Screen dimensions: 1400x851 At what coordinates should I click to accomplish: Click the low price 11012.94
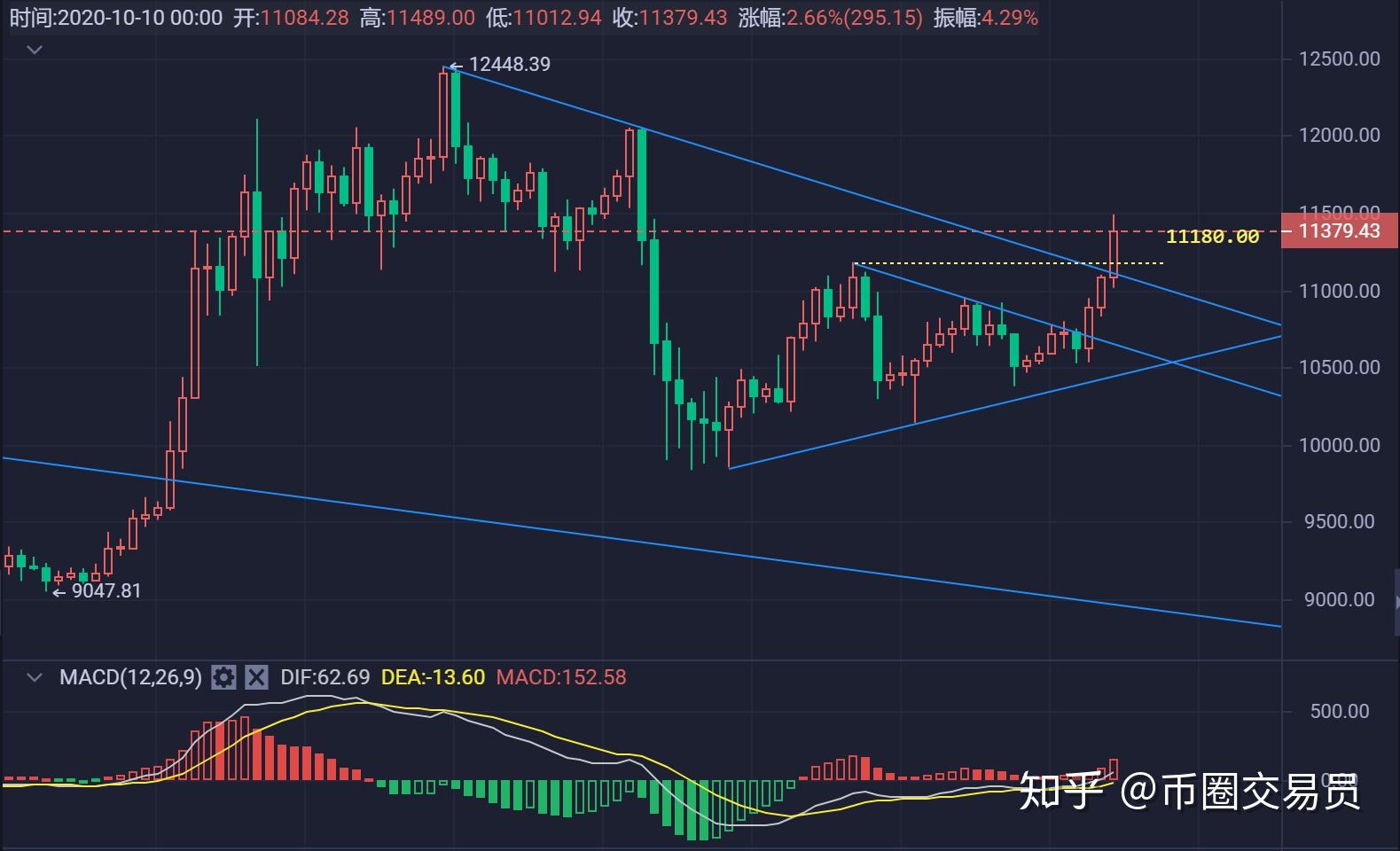coord(557,18)
